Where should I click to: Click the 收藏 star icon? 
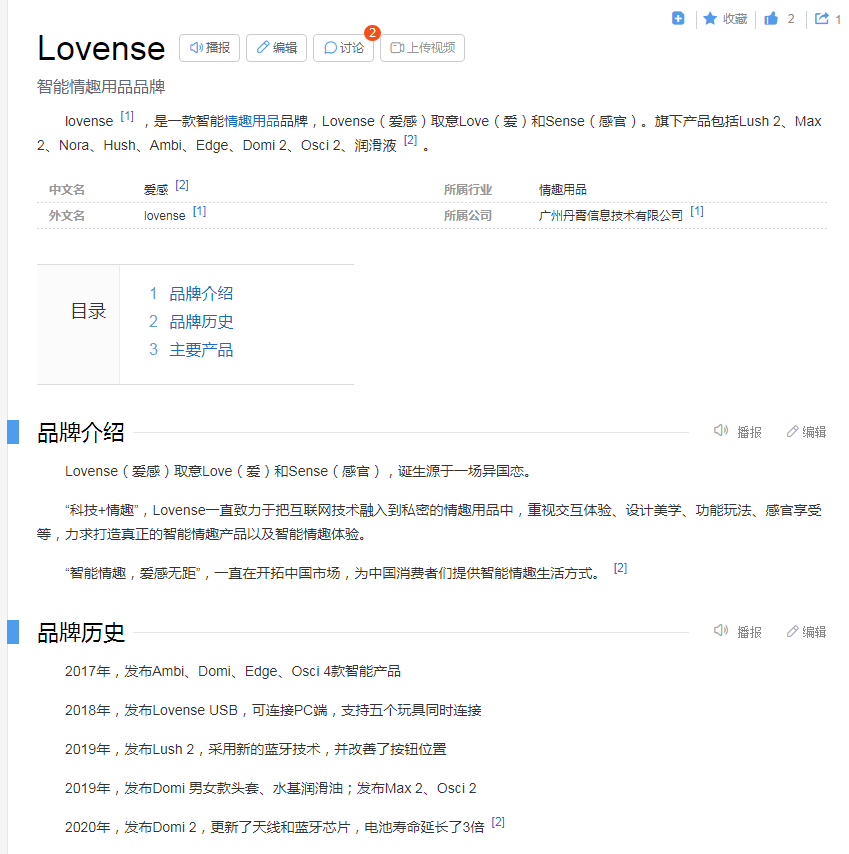pyautogui.click(x=710, y=18)
